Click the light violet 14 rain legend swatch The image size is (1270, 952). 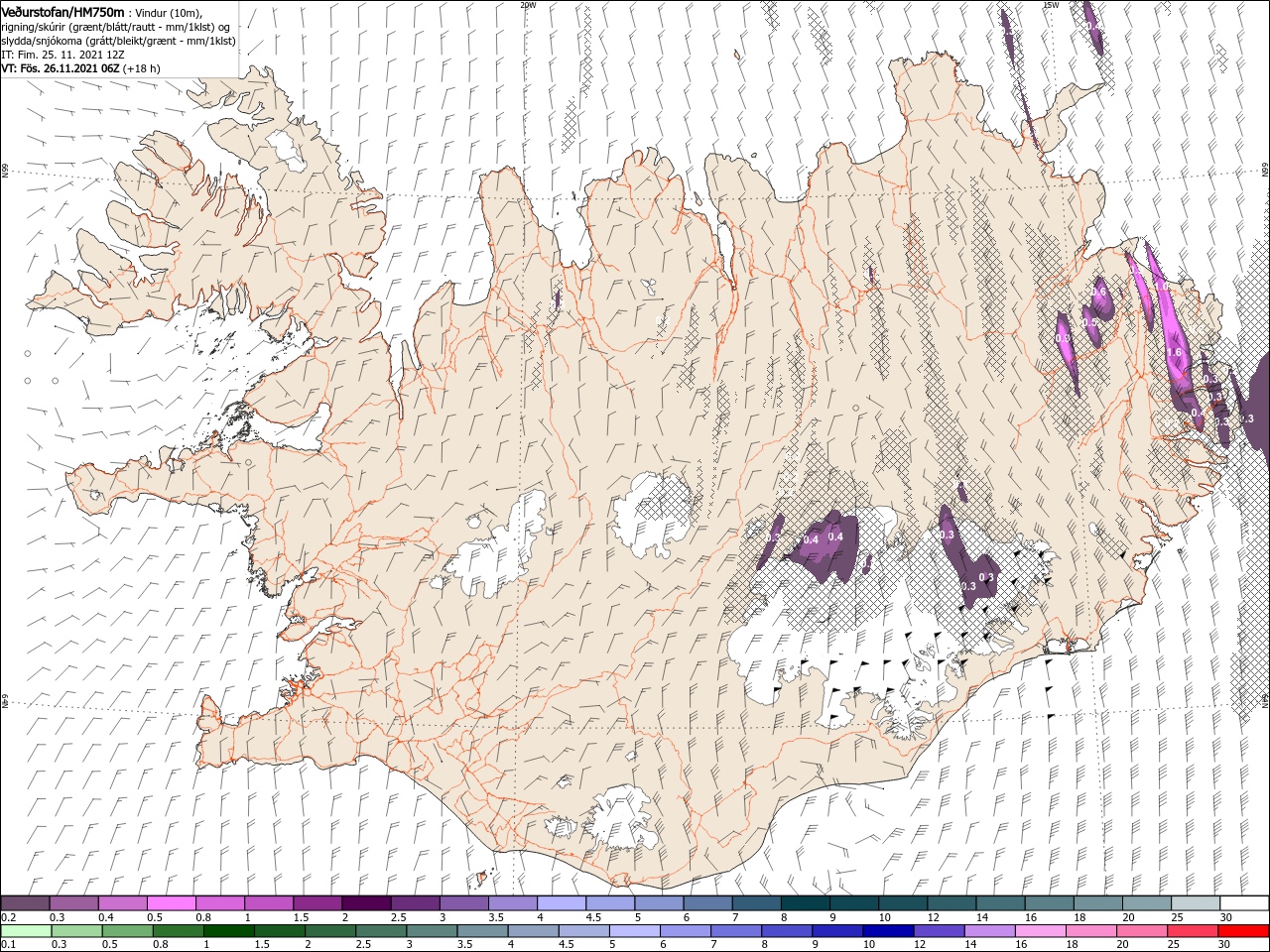(x=989, y=931)
